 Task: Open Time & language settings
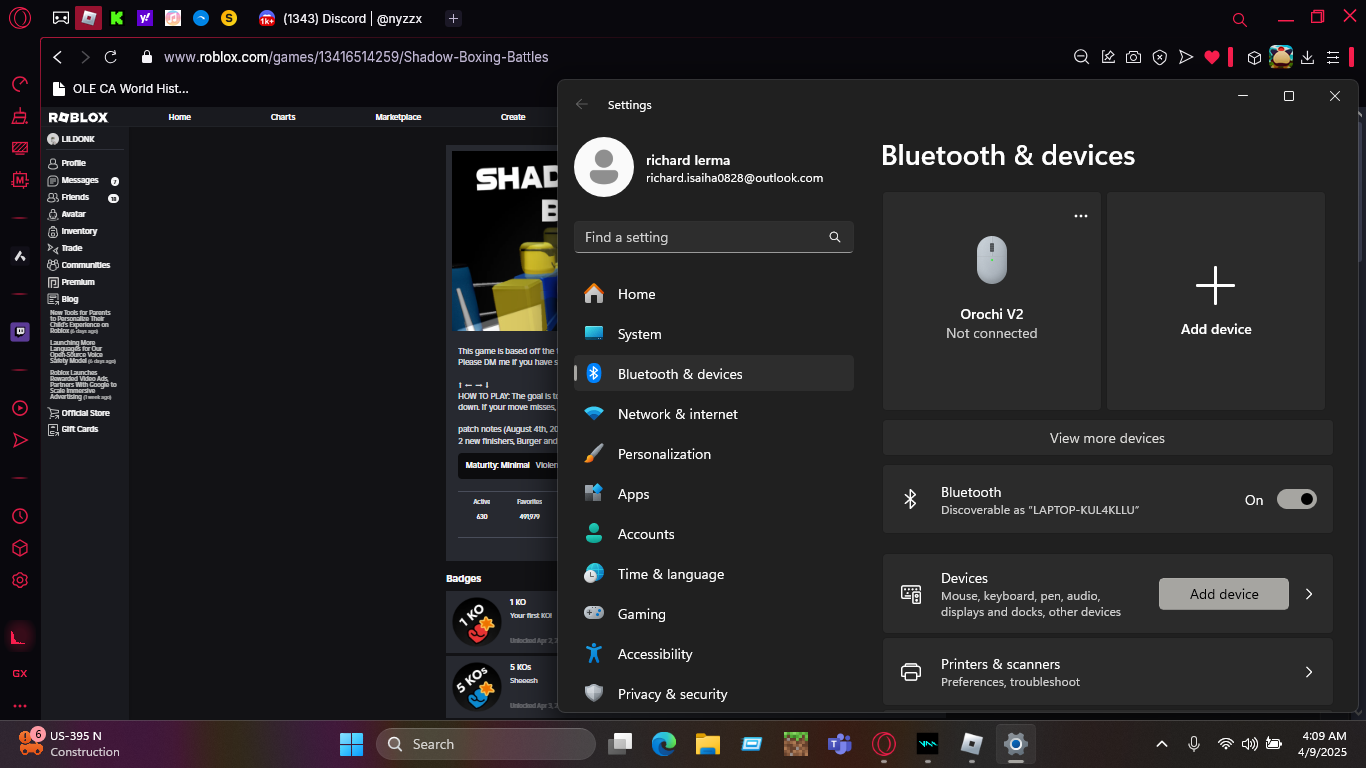pos(714,574)
